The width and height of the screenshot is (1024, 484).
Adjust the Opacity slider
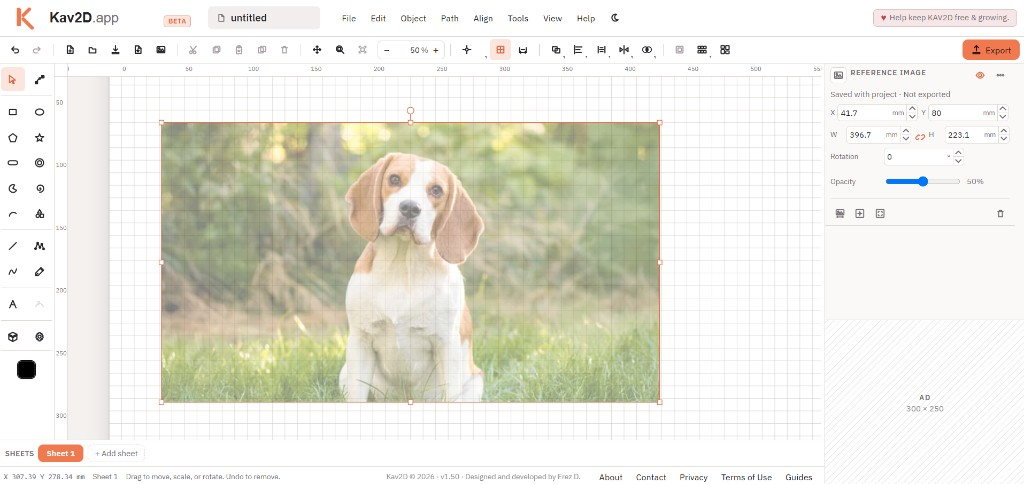point(923,182)
